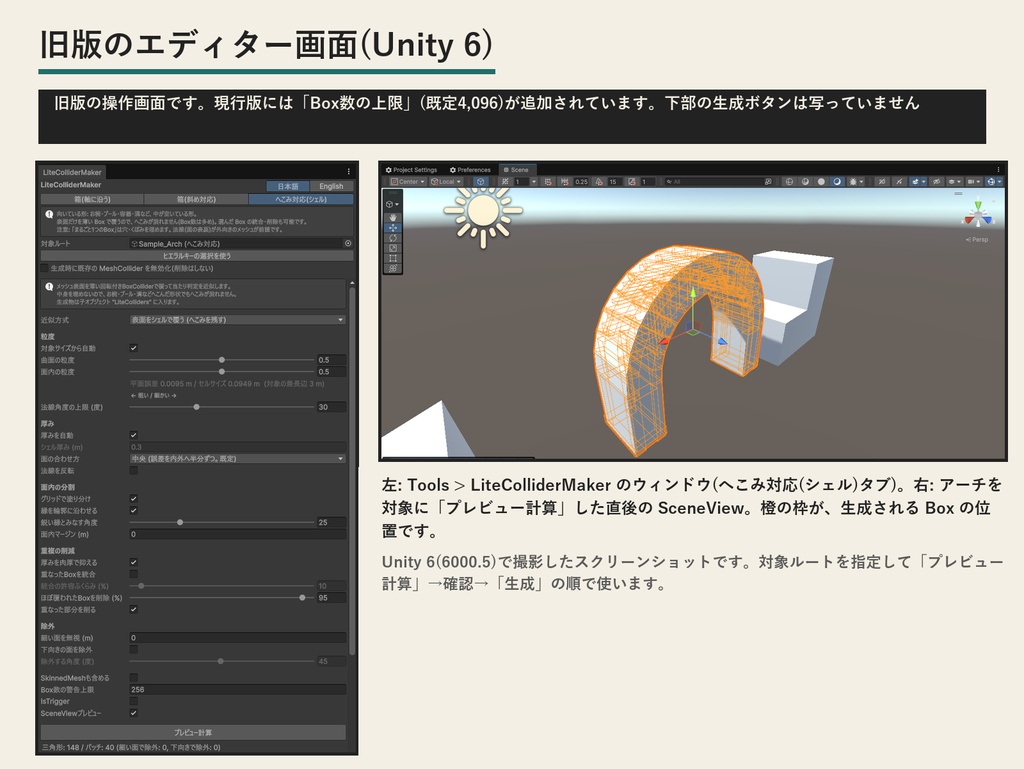Open the scene camera settings dropdown
1024x769 pixels.
click(x=974, y=181)
